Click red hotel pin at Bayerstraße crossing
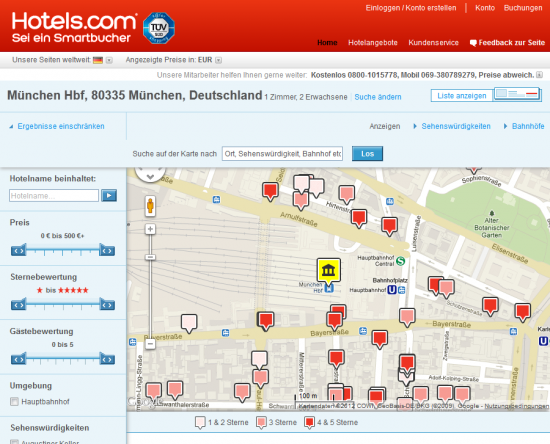The height and width of the screenshot is (444, 550). (x=266, y=321)
